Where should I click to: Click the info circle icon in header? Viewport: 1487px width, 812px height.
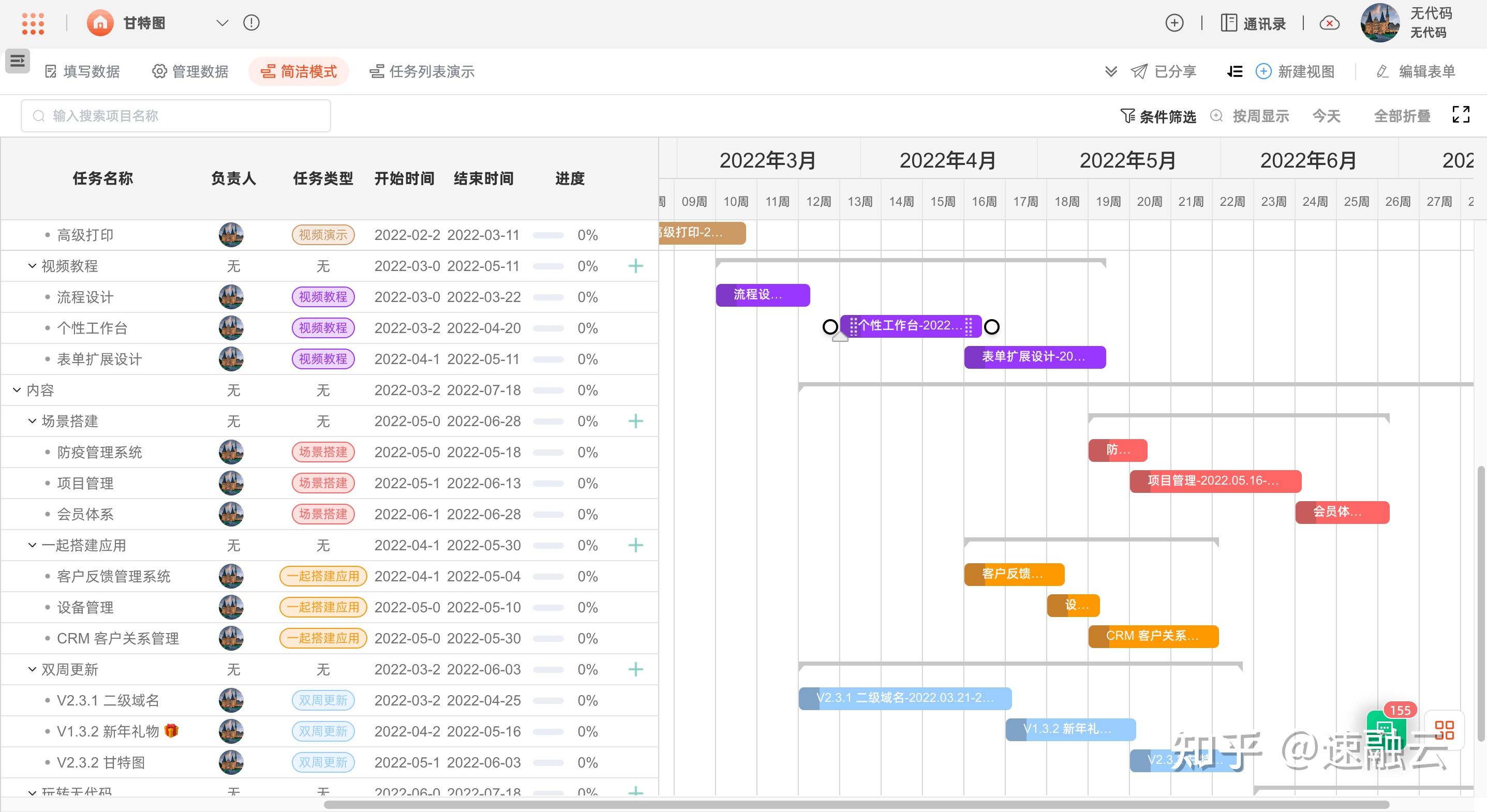tap(251, 23)
